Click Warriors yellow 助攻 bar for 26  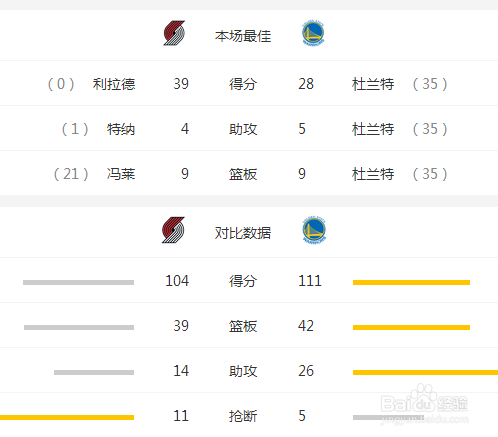tap(425, 372)
